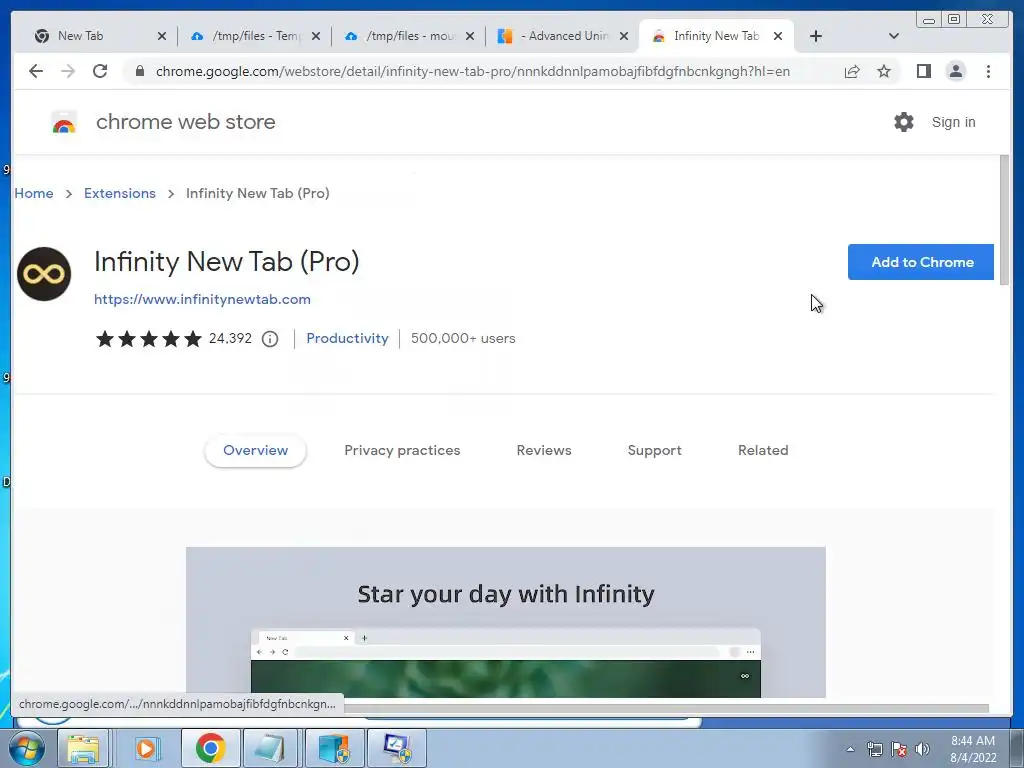Go to Home breadcrumb
1024x768 pixels.
pos(34,193)
